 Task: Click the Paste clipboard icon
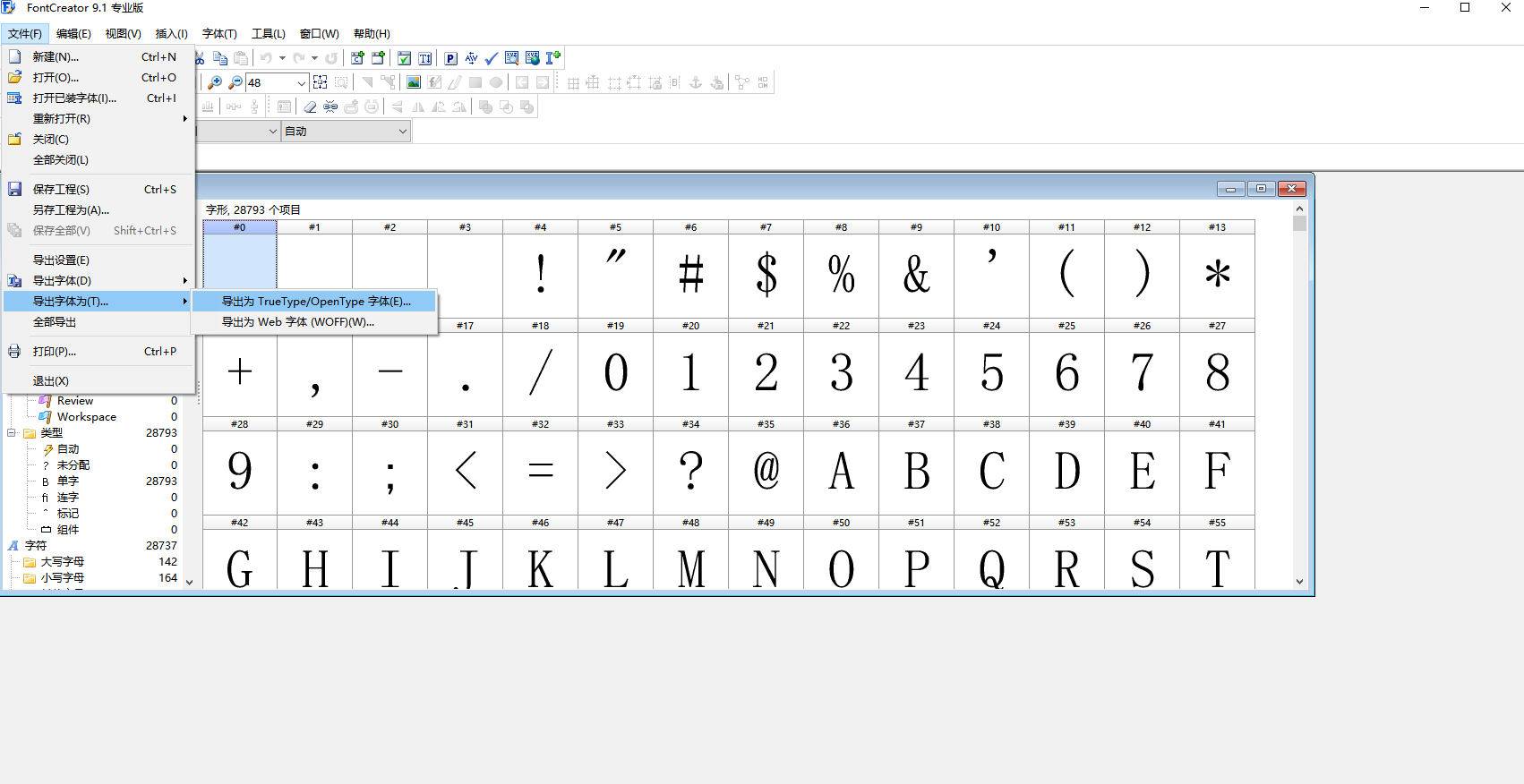tap(241, 58)
